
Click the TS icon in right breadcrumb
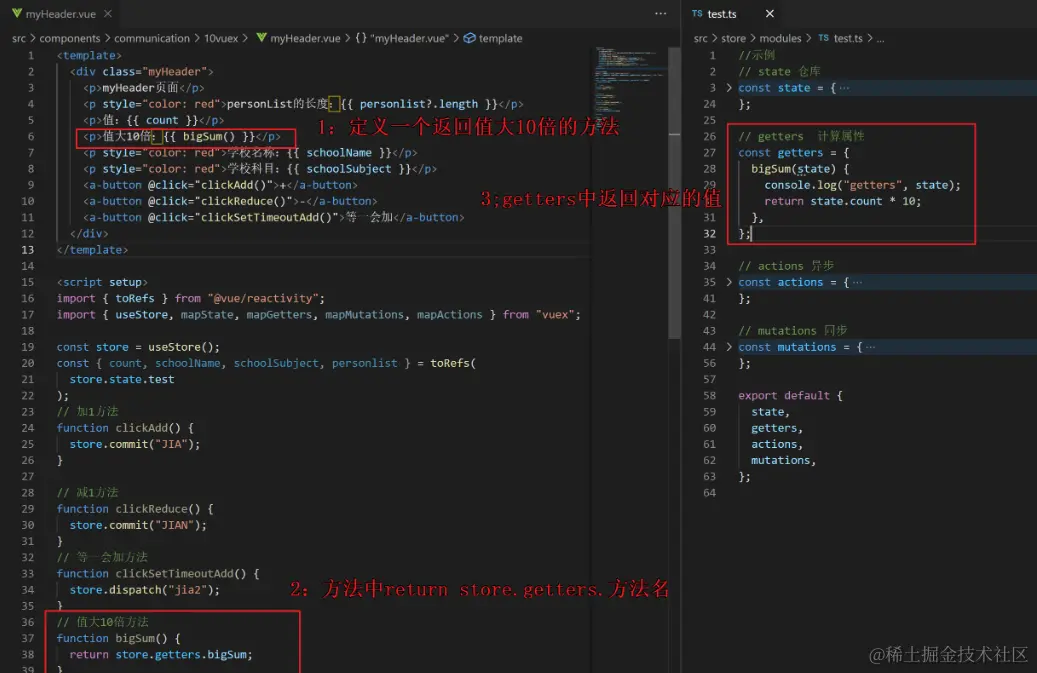[823, 38]
